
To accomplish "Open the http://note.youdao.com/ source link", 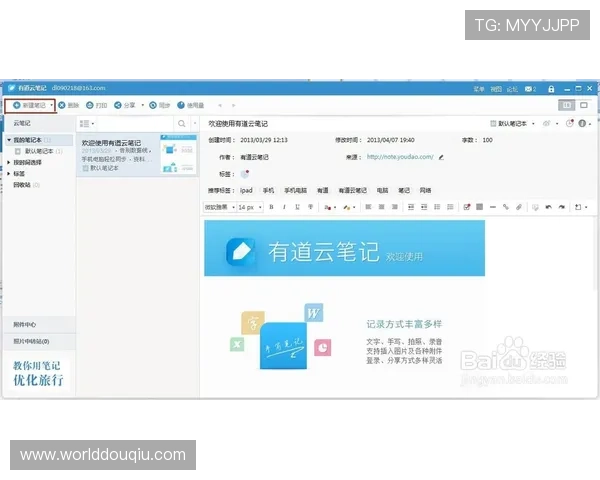I will click(400, 157).
